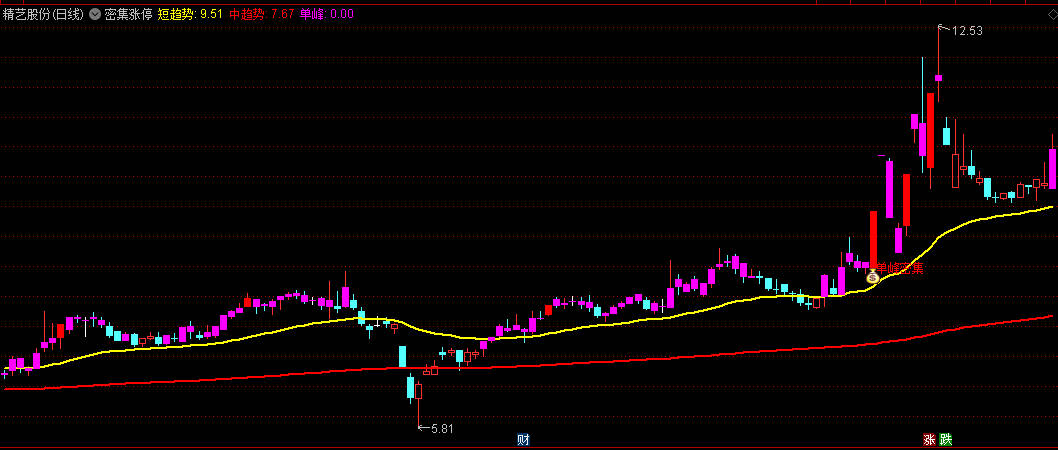
Task: Click the diamond icon at chart top-right
Action: coord(1051,14)
